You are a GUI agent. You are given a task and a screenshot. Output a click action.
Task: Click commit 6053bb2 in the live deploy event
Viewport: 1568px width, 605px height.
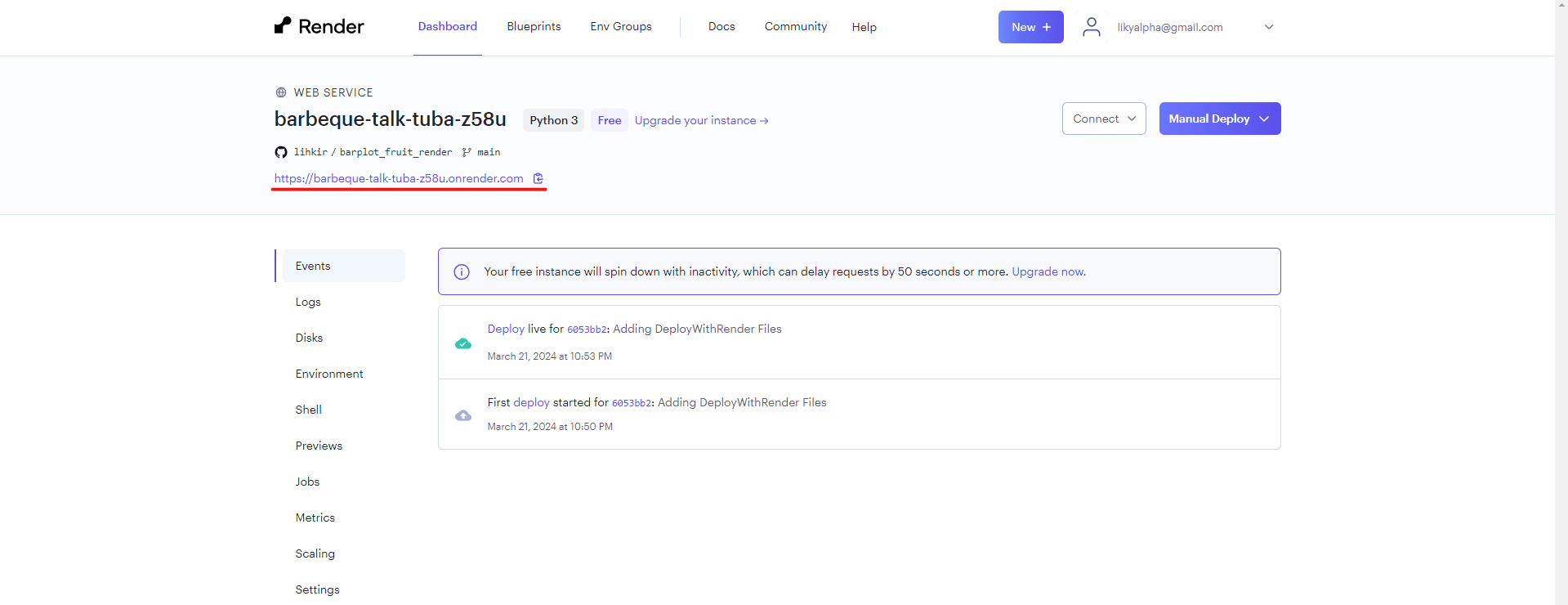pos(587,329)
